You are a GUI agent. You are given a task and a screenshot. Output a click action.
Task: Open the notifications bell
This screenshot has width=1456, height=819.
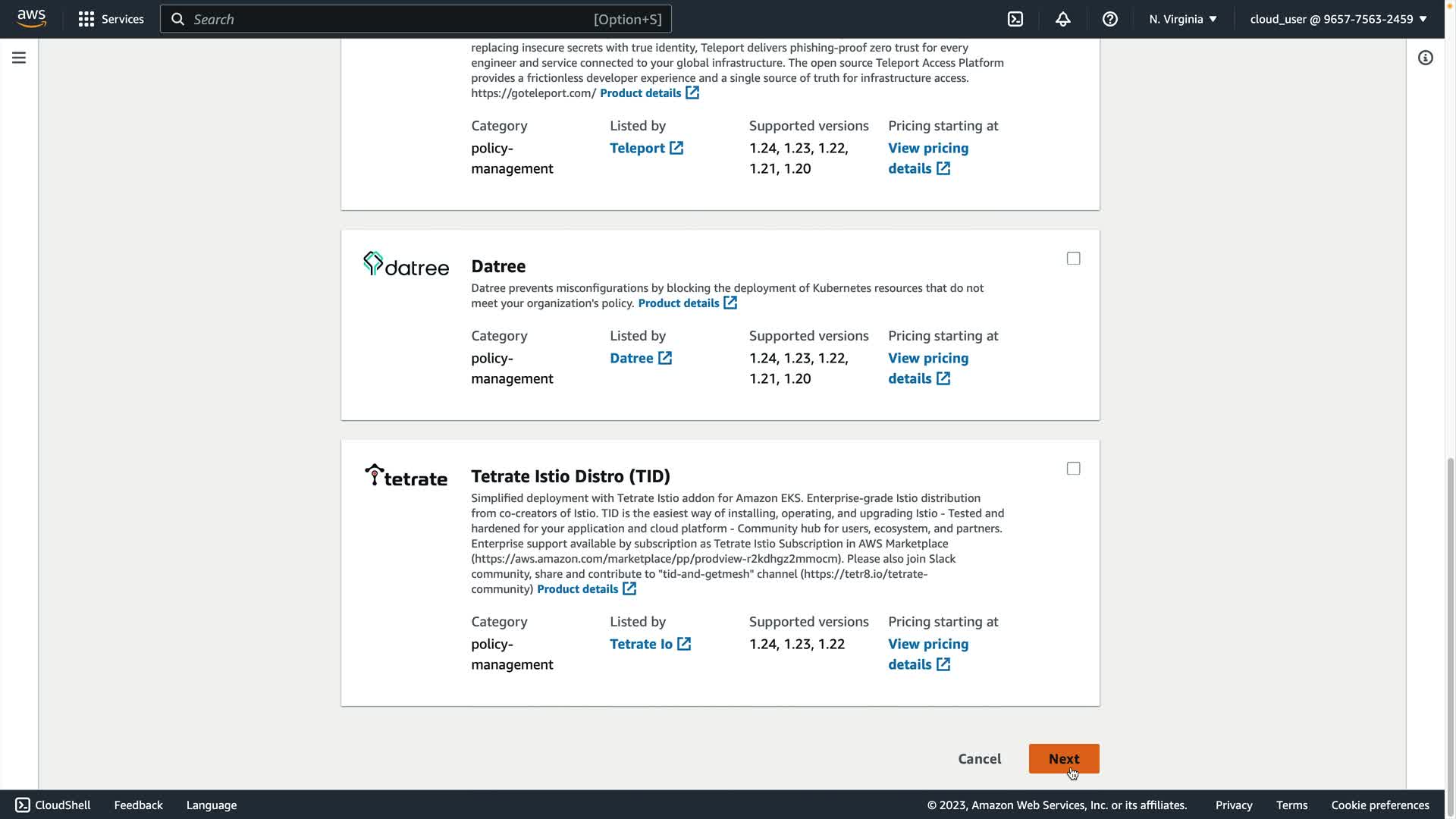click(1062, 19)
